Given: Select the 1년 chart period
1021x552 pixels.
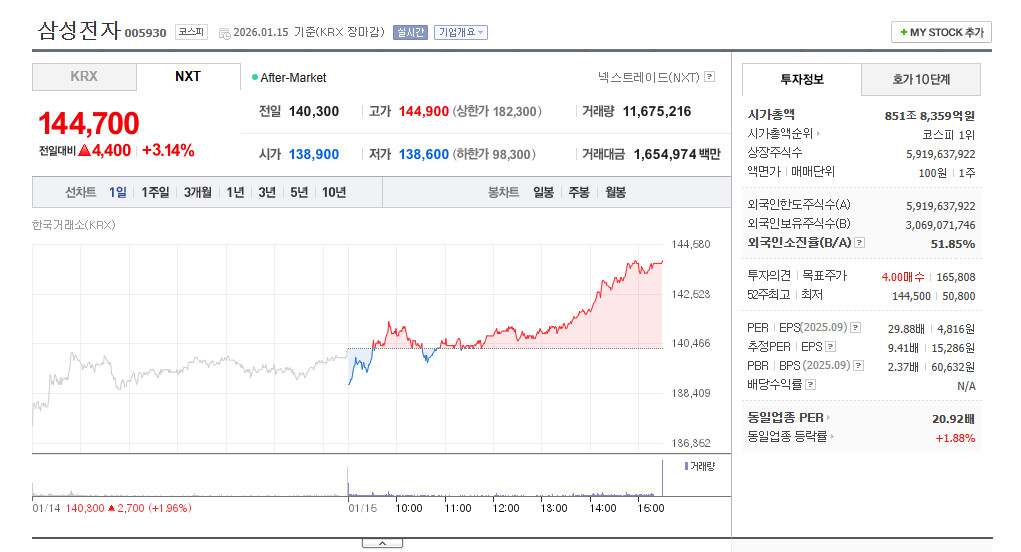Looking at the screenshot, I should (235, 192).
